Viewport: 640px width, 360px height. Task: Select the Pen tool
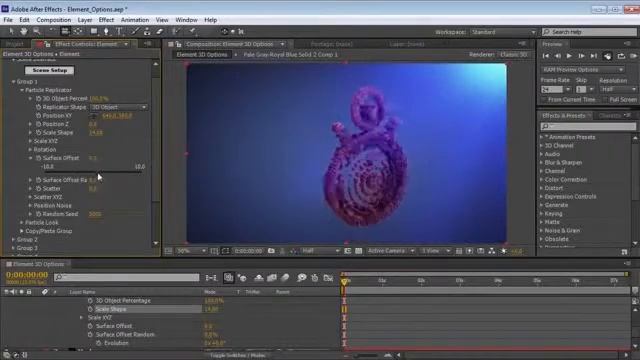point(106,31)
